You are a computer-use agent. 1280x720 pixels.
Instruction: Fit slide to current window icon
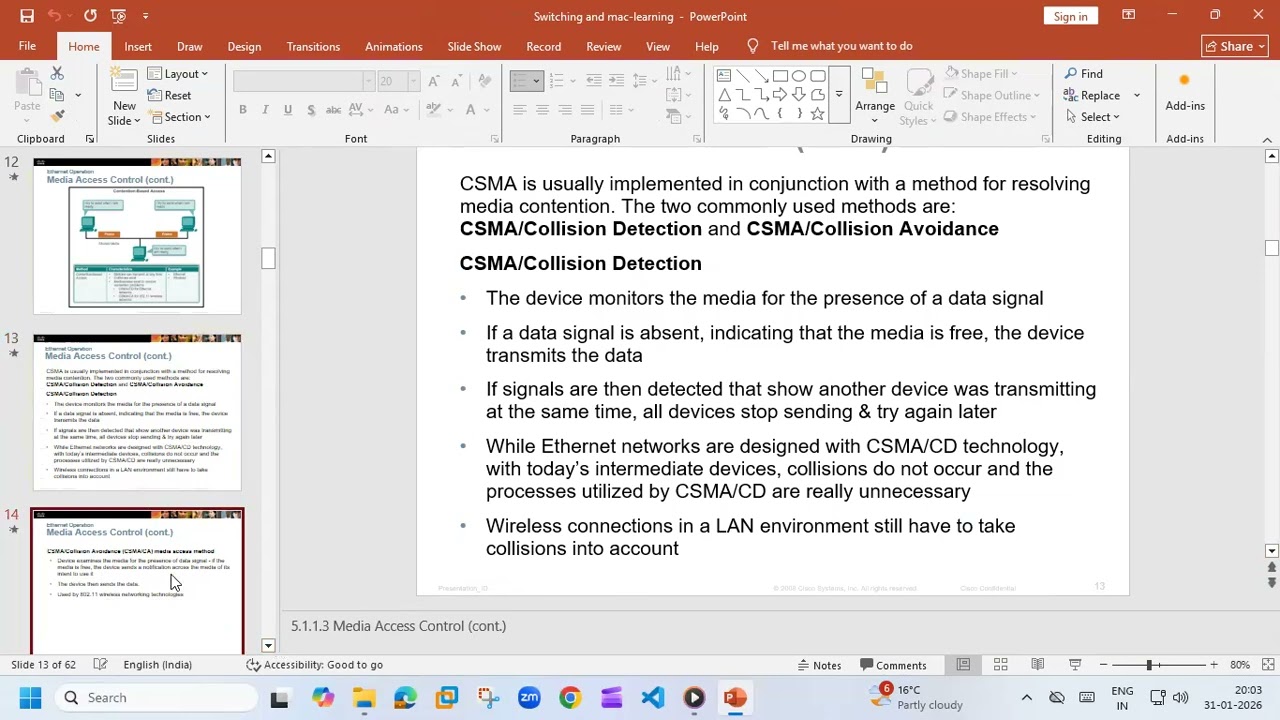click(1268, 665)
